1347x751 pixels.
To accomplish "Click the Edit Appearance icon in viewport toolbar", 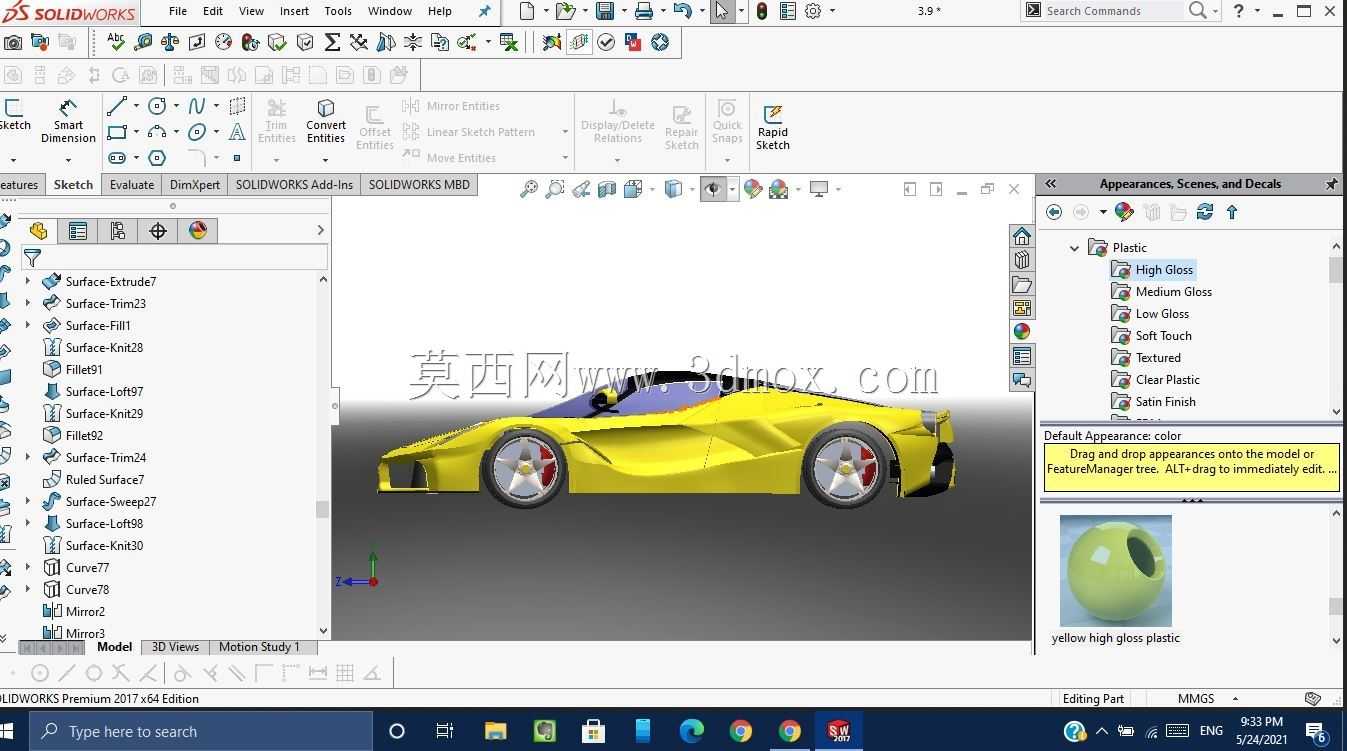I will click(753, 189).
